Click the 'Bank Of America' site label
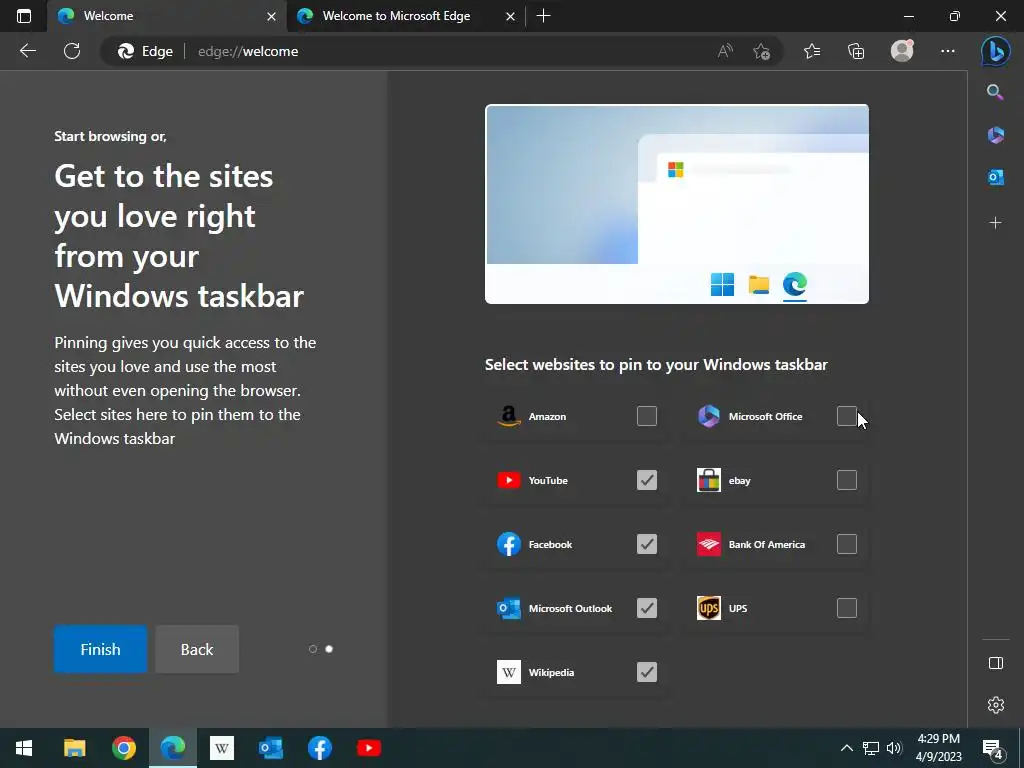Viewport: 1024px width, 768px height. [x=767, y=545]
